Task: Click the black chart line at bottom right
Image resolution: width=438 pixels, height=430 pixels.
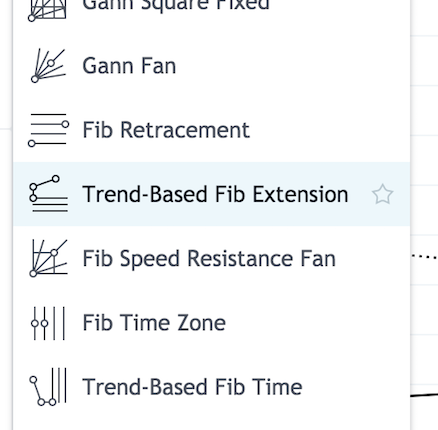Action: pos(424,395)
